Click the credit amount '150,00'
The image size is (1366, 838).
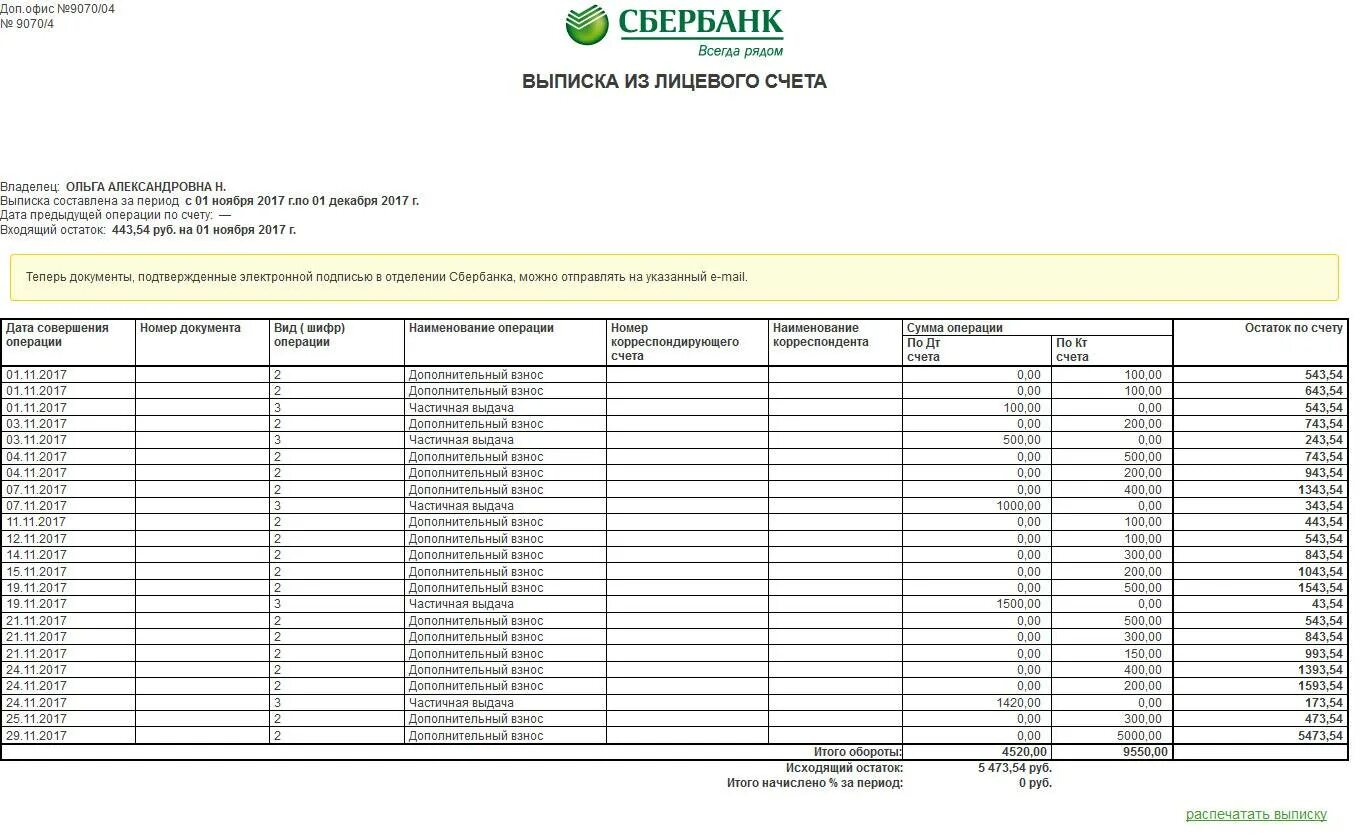pyautogui.click(x=1143, y=654)
